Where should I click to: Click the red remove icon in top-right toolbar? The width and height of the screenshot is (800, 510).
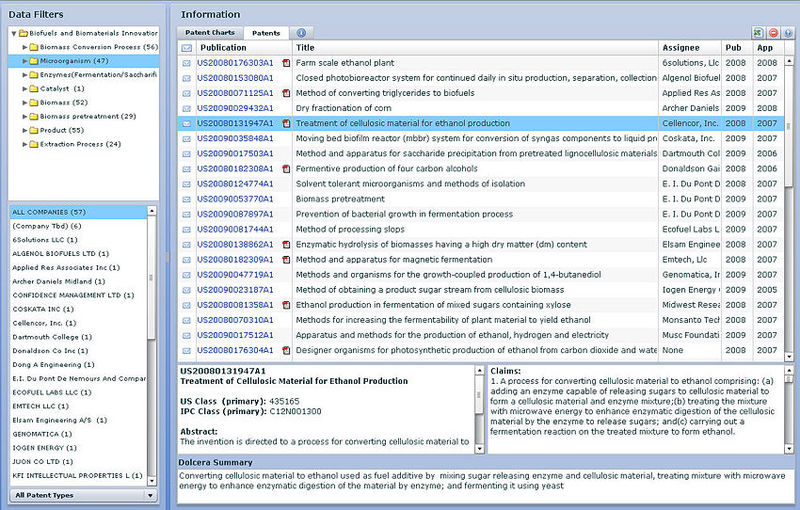[x=774, y=33]
